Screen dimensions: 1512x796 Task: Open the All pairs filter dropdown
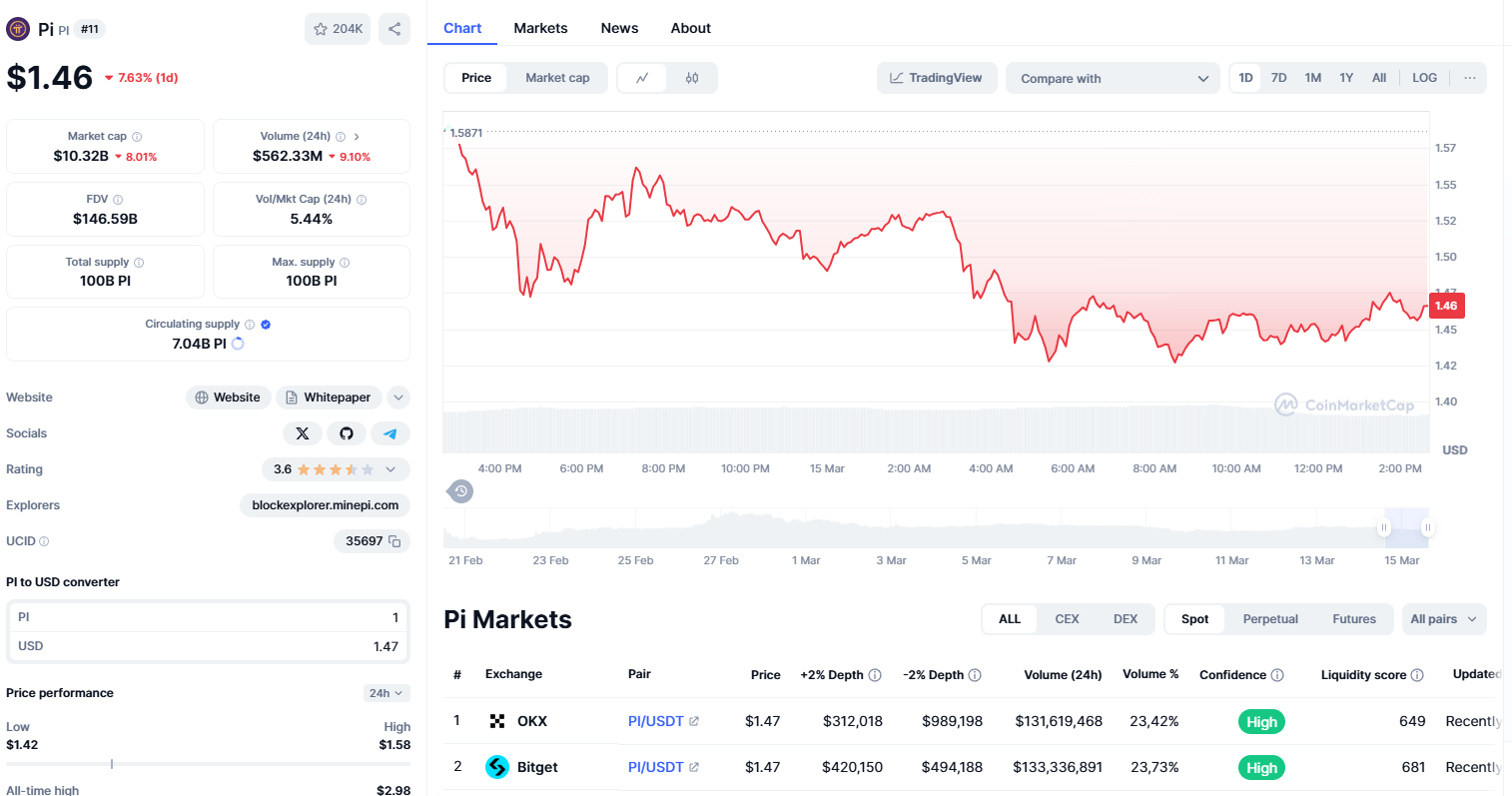point(1443,619)
